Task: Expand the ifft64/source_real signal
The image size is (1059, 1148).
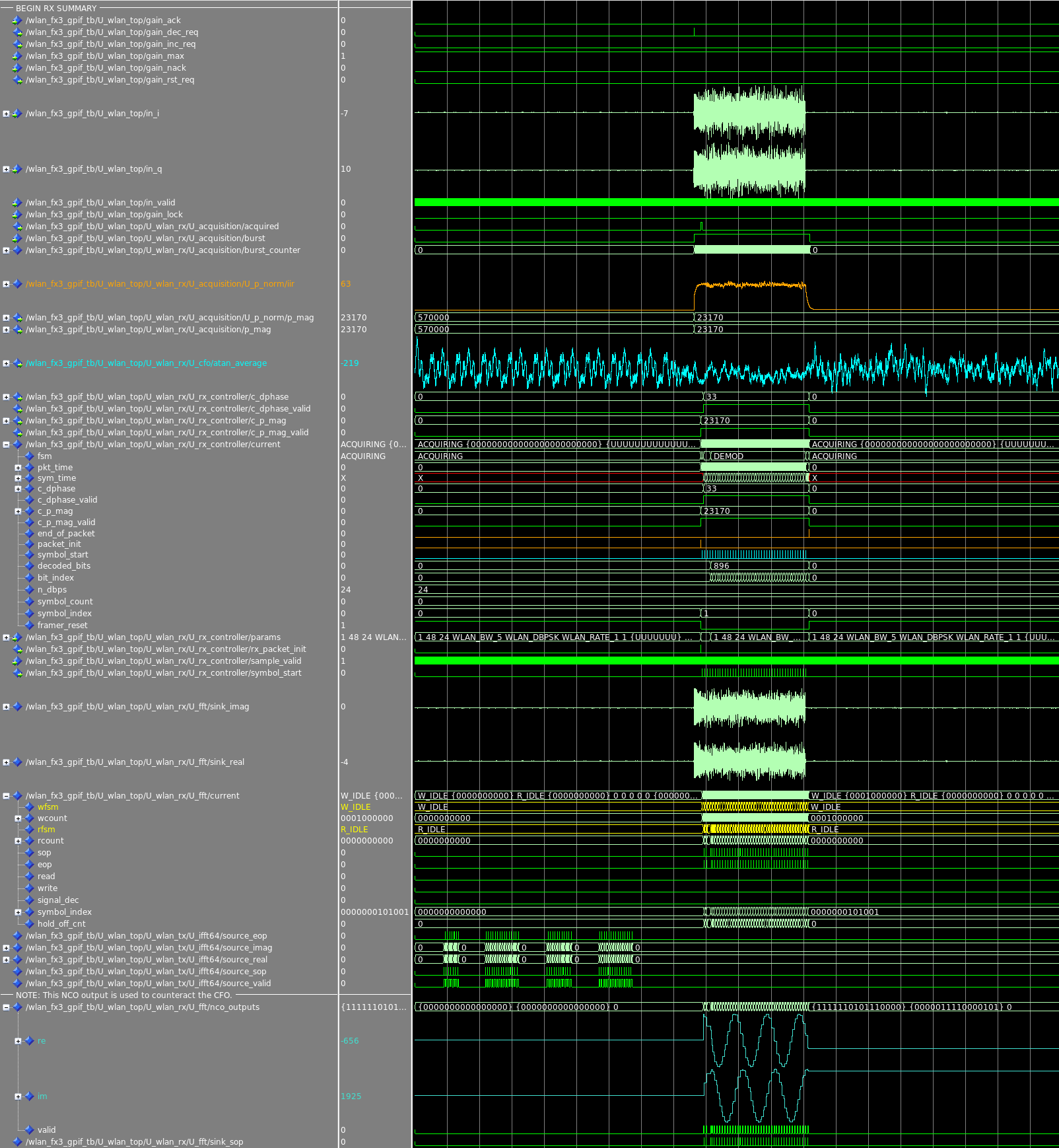Action: tap(6, 960)
